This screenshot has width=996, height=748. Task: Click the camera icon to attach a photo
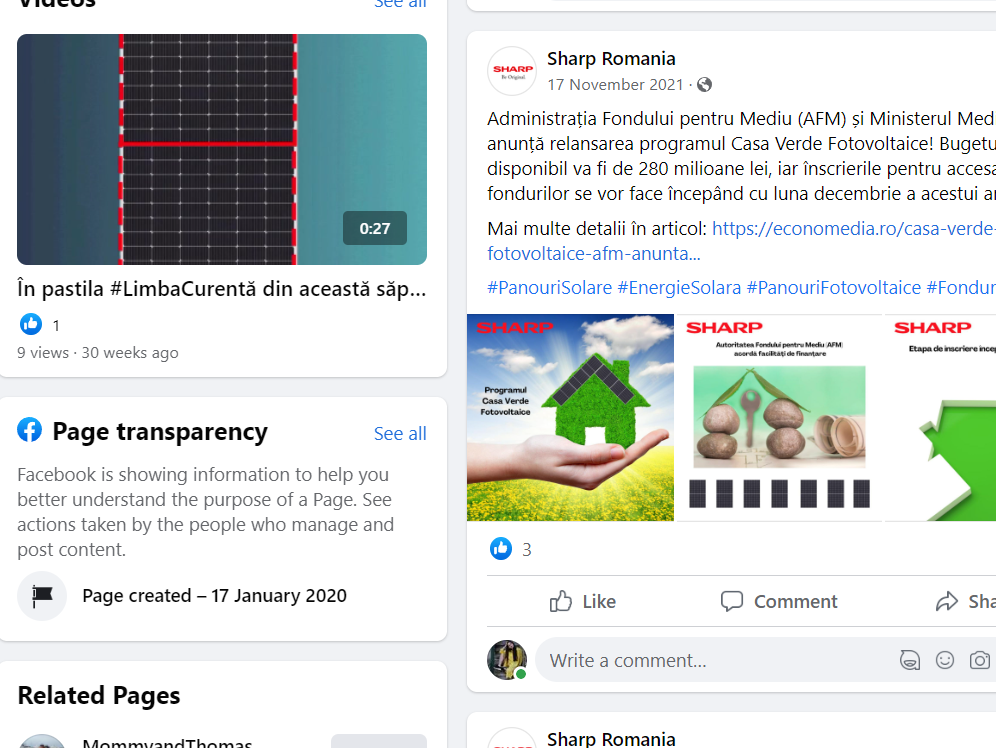point(979,660)
